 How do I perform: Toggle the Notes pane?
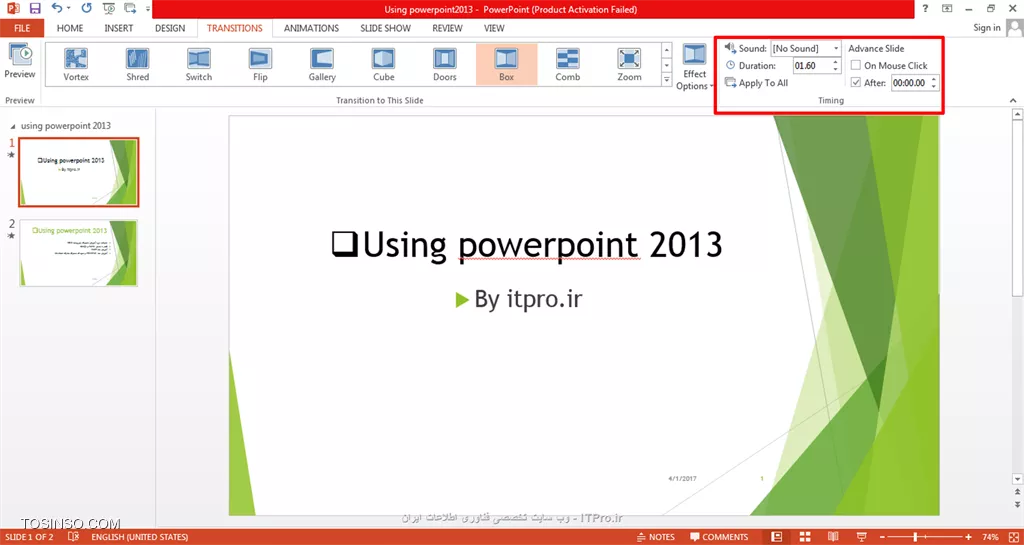click(x=656, y=537)
